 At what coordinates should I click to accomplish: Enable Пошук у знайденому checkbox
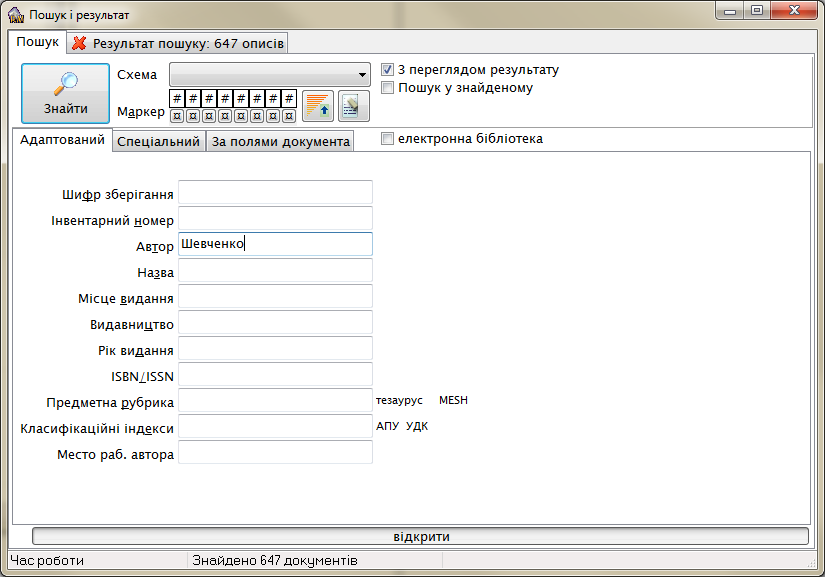[388, 88]
